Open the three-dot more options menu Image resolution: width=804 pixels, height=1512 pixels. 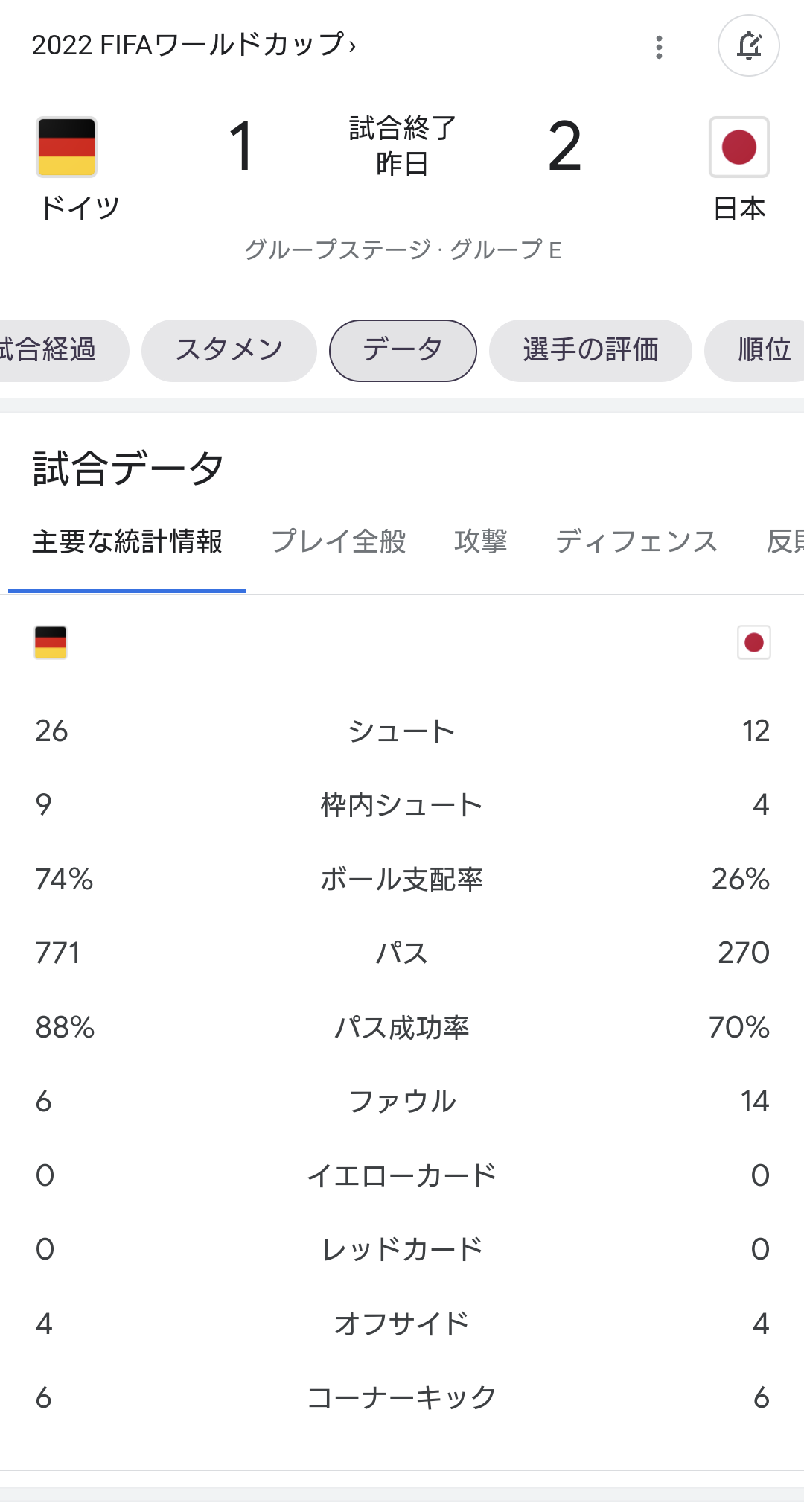tap(659, 47)
